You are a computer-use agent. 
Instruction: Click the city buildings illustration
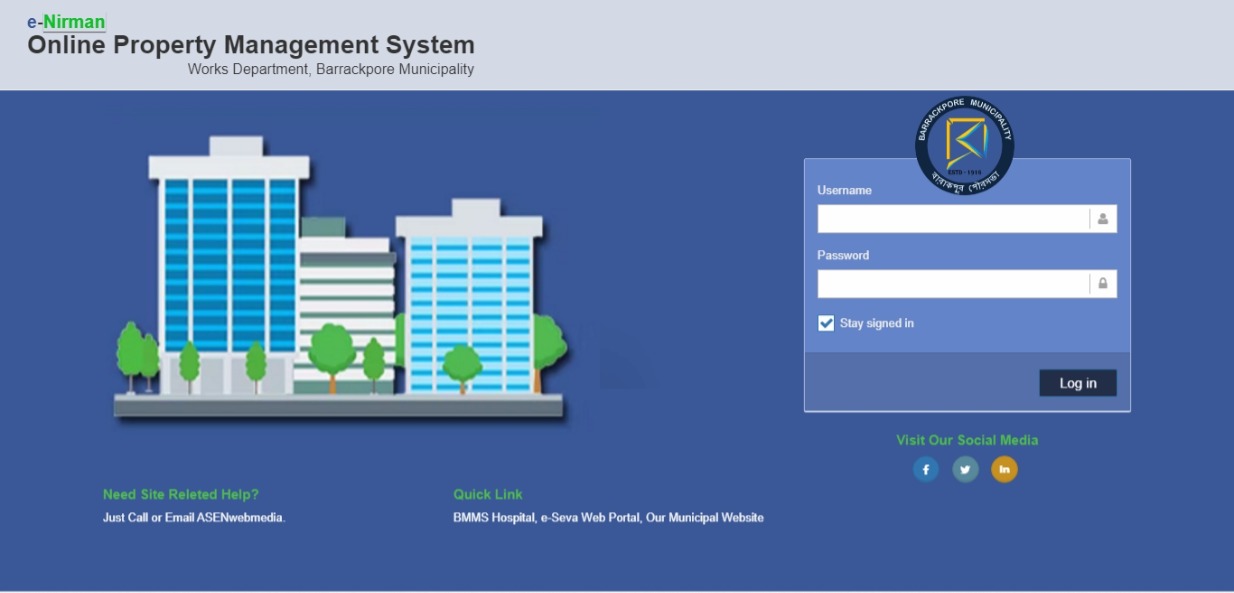click(340, 280)
